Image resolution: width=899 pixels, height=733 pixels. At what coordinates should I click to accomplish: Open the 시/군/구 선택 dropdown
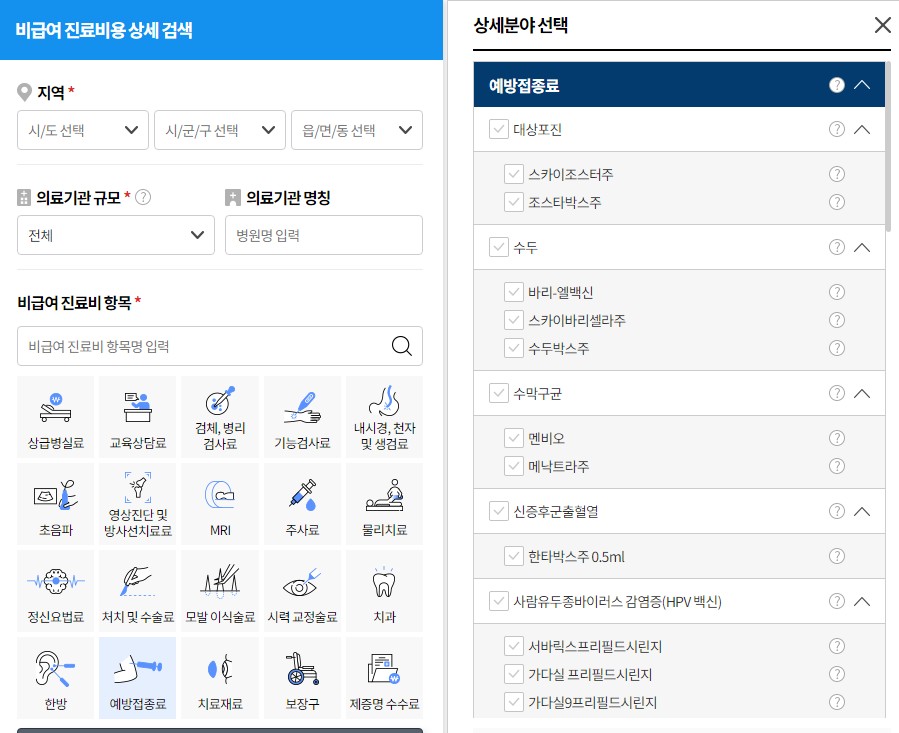220,130
